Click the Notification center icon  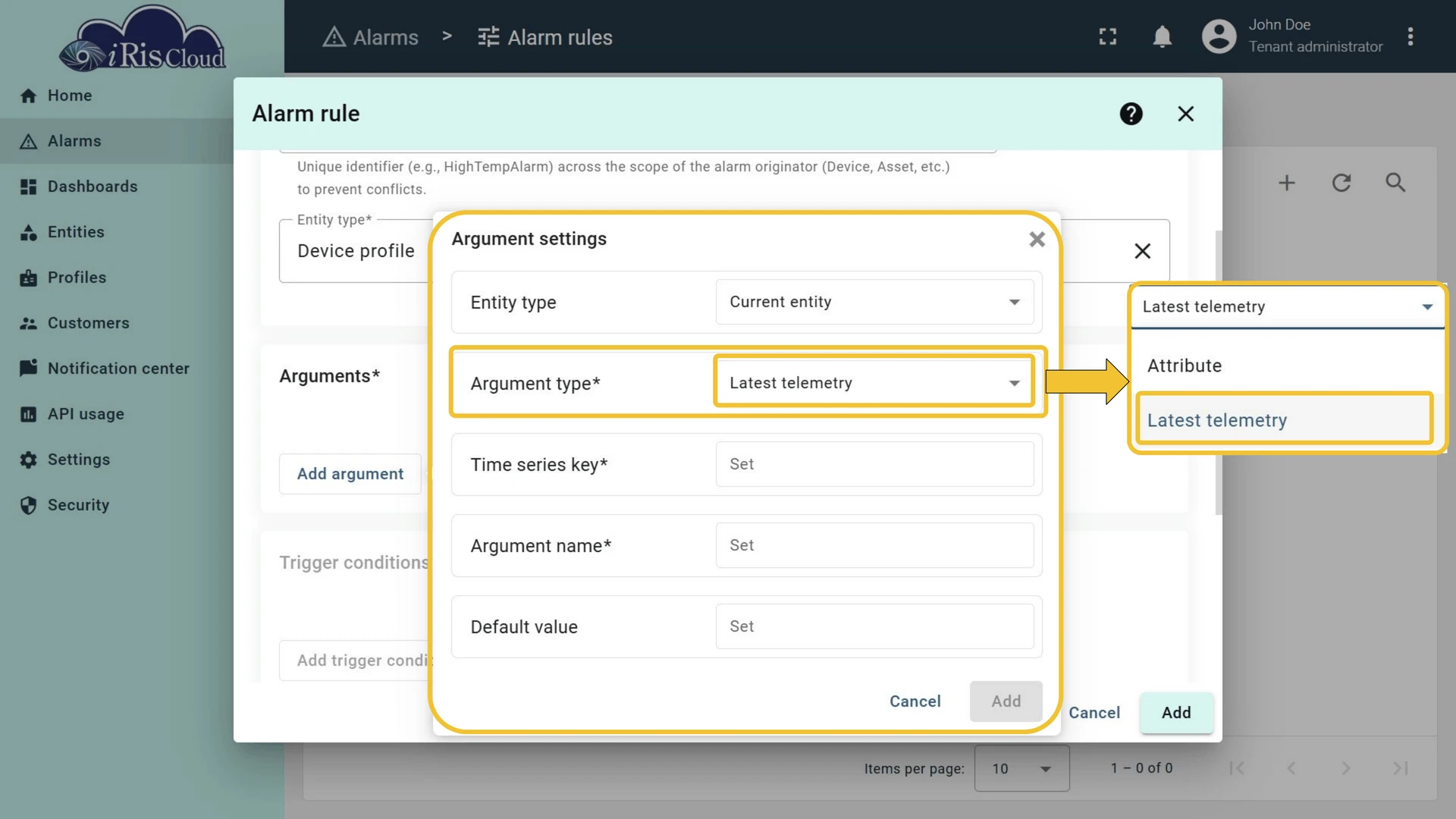point(28,369)
